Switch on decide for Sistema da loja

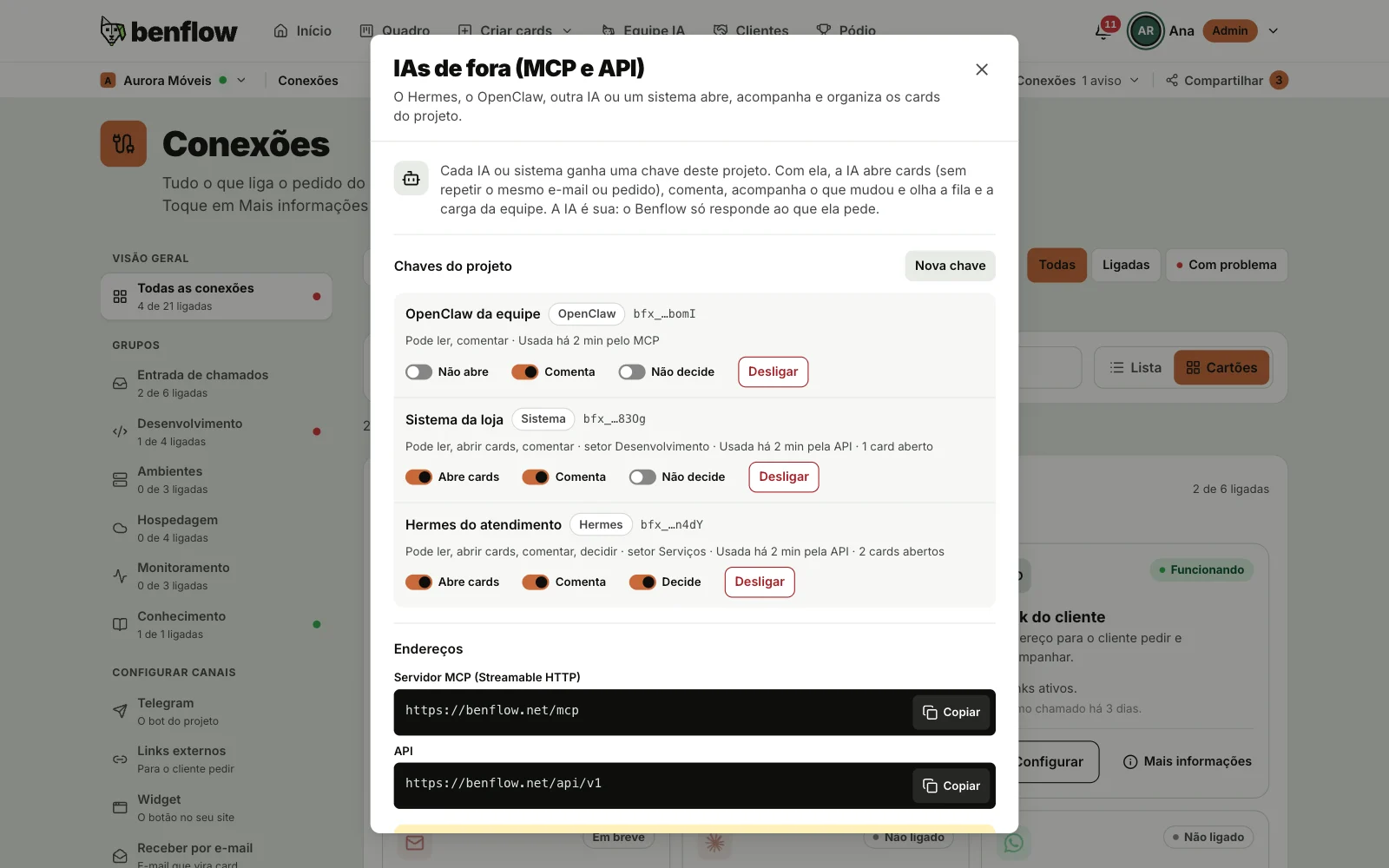coord(642,477)
